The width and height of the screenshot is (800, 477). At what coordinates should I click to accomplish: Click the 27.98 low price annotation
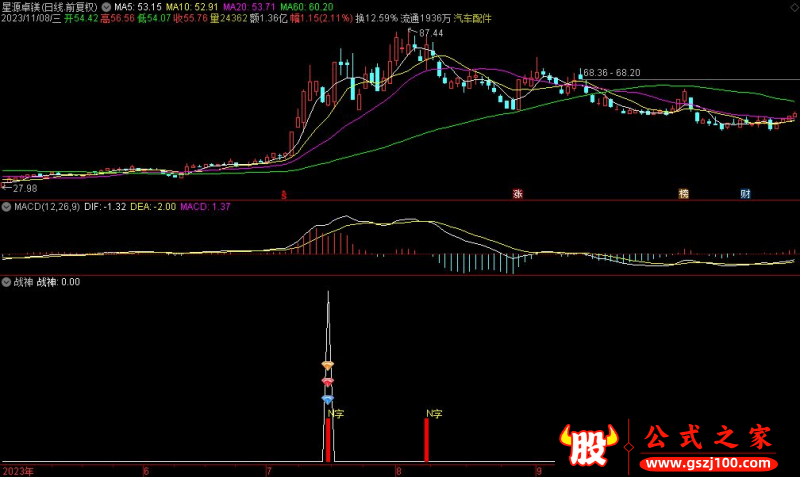pos(25,188)
